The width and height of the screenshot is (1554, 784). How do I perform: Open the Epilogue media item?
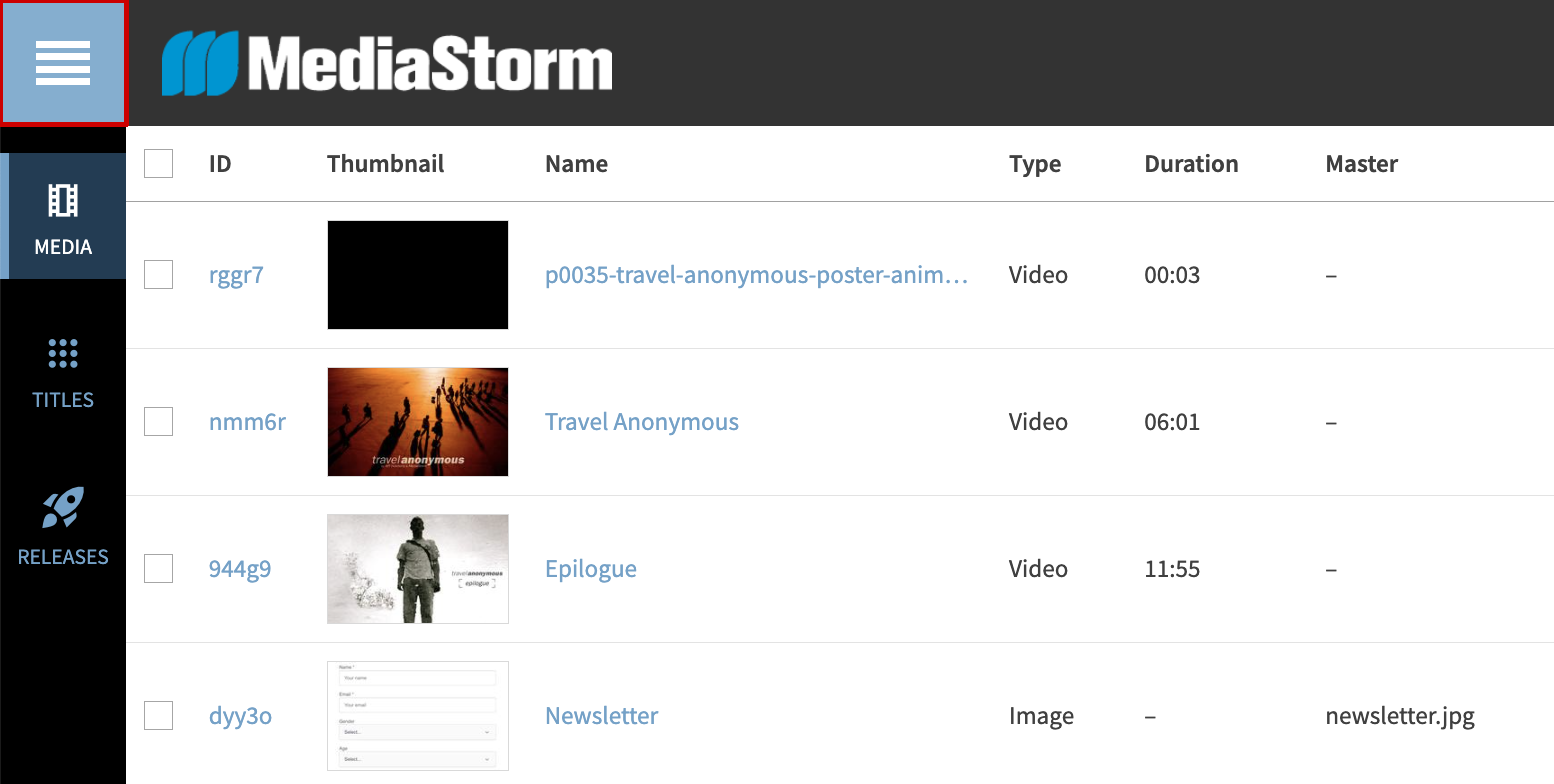pyautogui.click(x=590, y=569)
